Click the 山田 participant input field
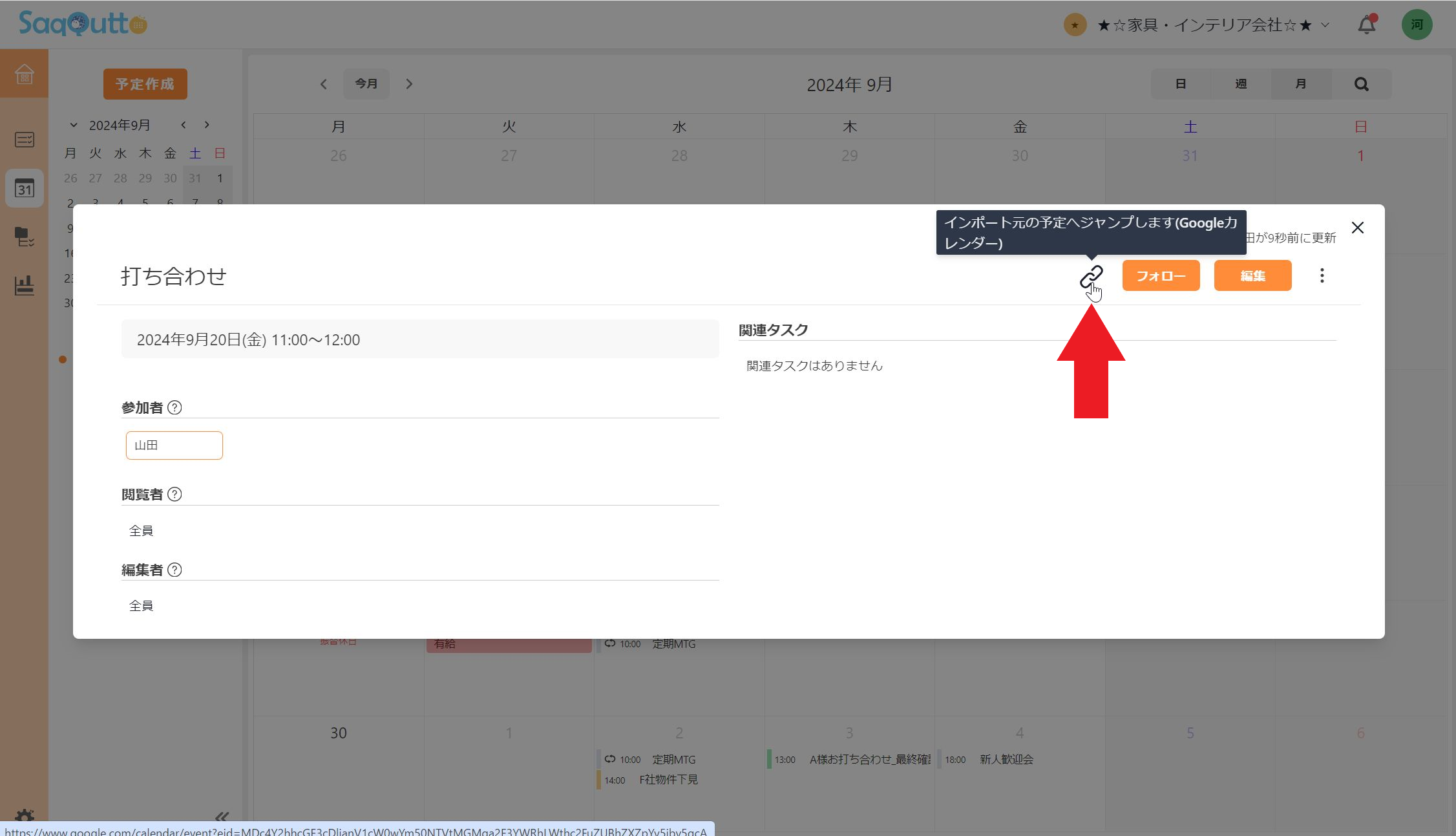Screen dimensions: 1456x836 (174, 445)
